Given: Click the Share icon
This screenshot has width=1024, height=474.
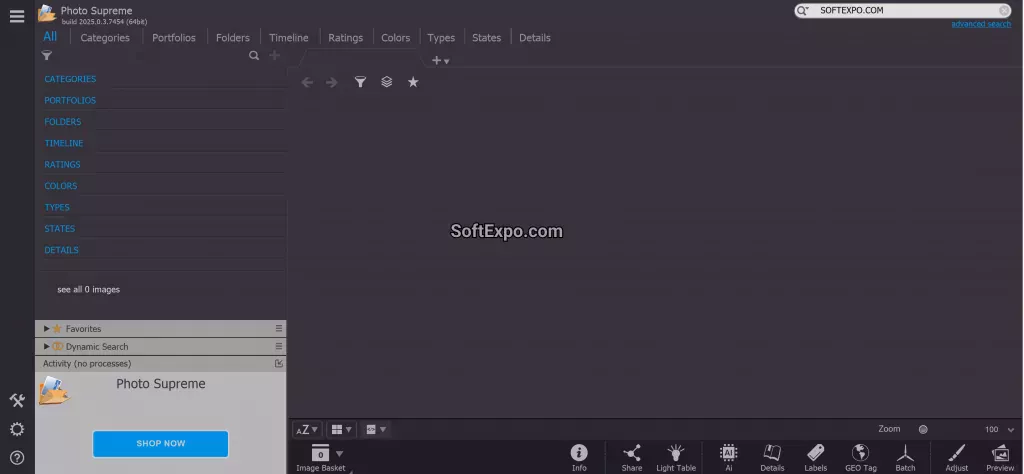Looking at the screenshot, I should (x=631, y=457).
